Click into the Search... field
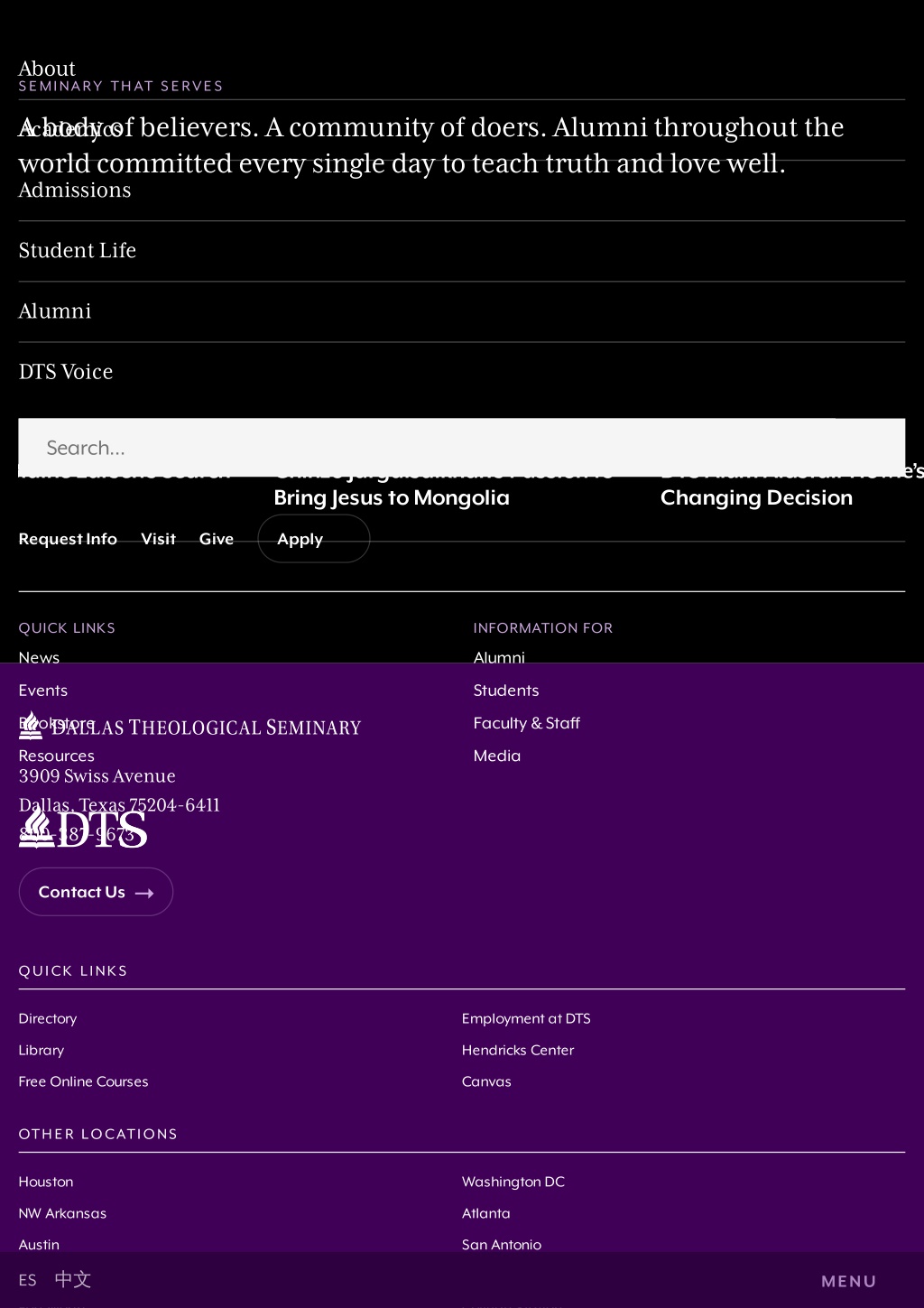 pos(462,448)
